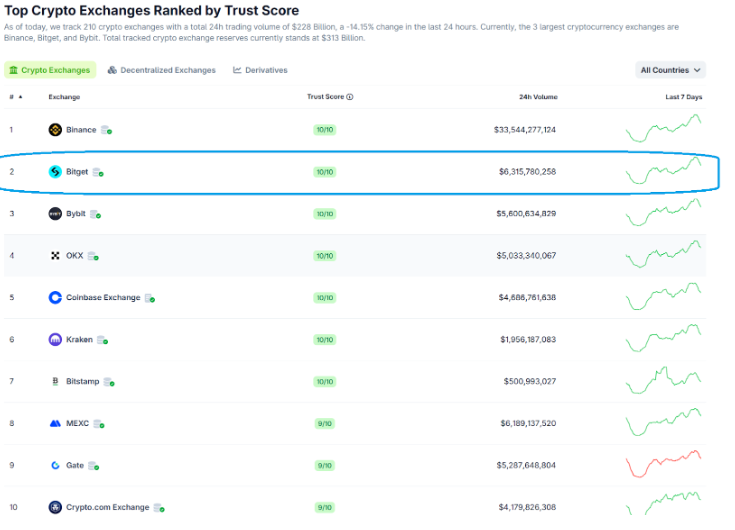Image resolution: width=735 pixels, height=530 pixels.
Task: Click the volume value $5,600,634,829
Action: tap(526, 214)
